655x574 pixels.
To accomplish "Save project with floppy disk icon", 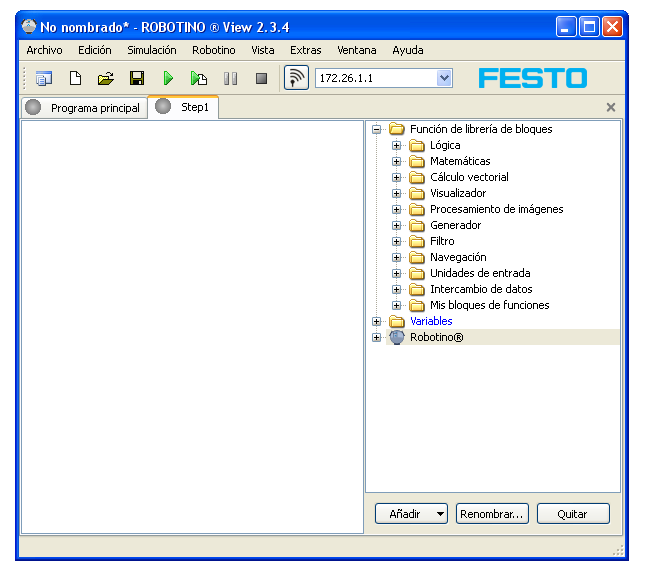I will [x=137, y=78].
